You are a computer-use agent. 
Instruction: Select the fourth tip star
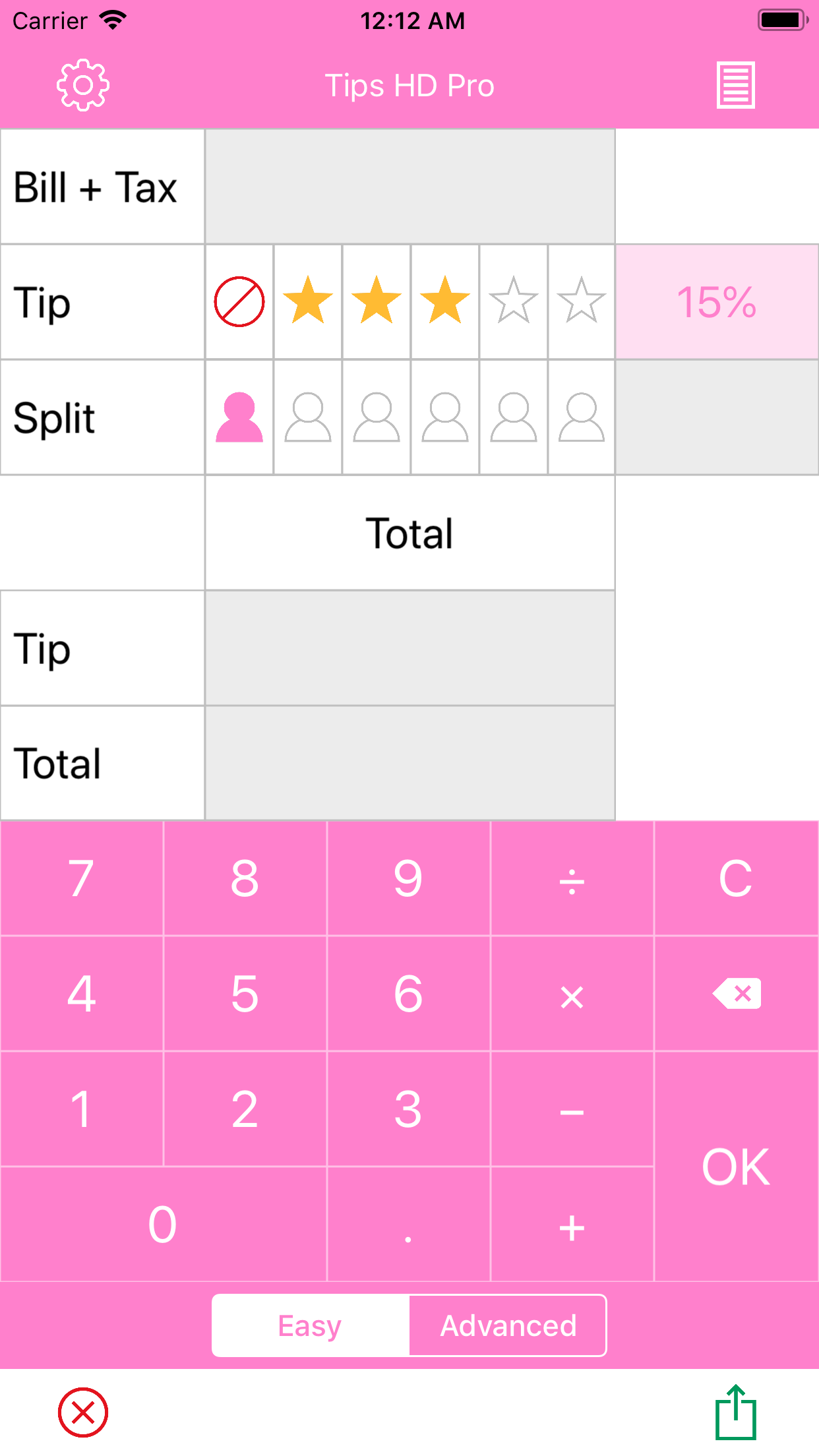point(514,302)
